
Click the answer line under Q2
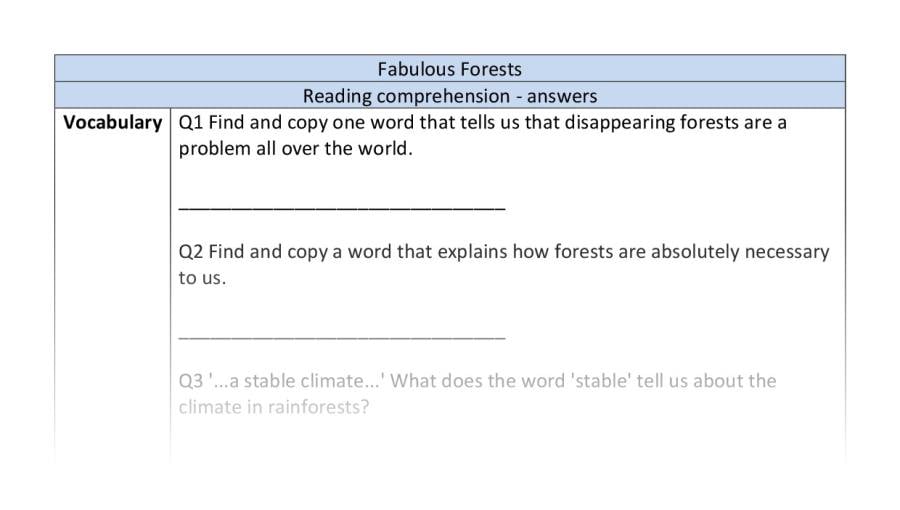(342, 338)
